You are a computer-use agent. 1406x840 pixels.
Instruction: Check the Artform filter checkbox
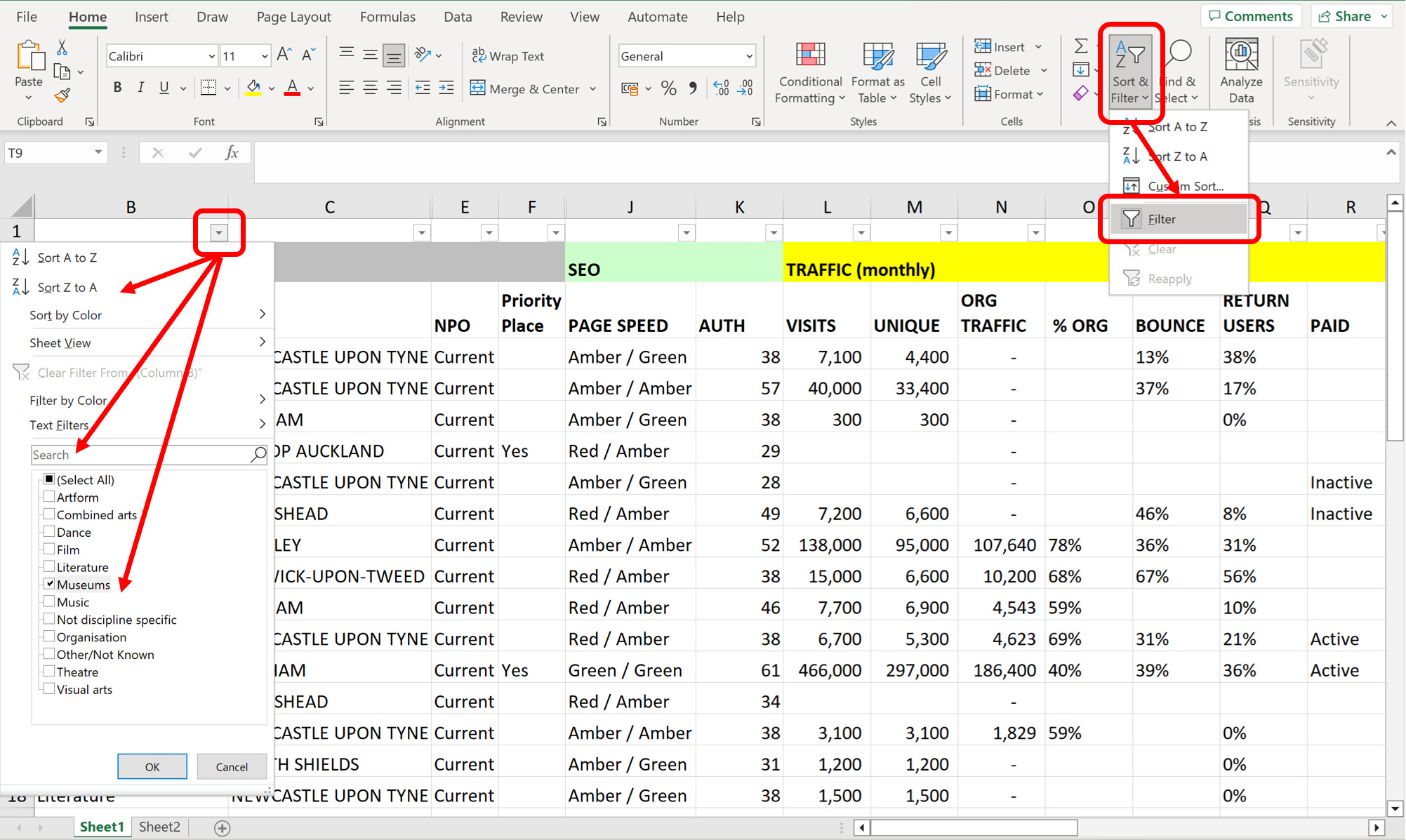tap(48, 497)
